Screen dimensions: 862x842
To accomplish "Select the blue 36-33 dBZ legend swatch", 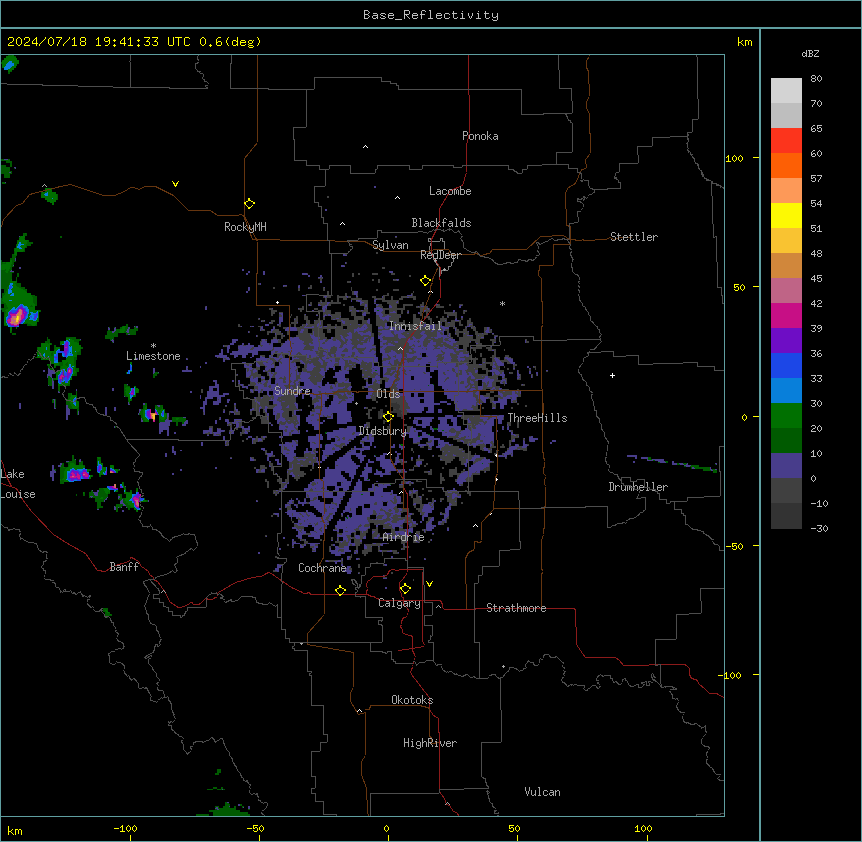I will coord(786,365).
